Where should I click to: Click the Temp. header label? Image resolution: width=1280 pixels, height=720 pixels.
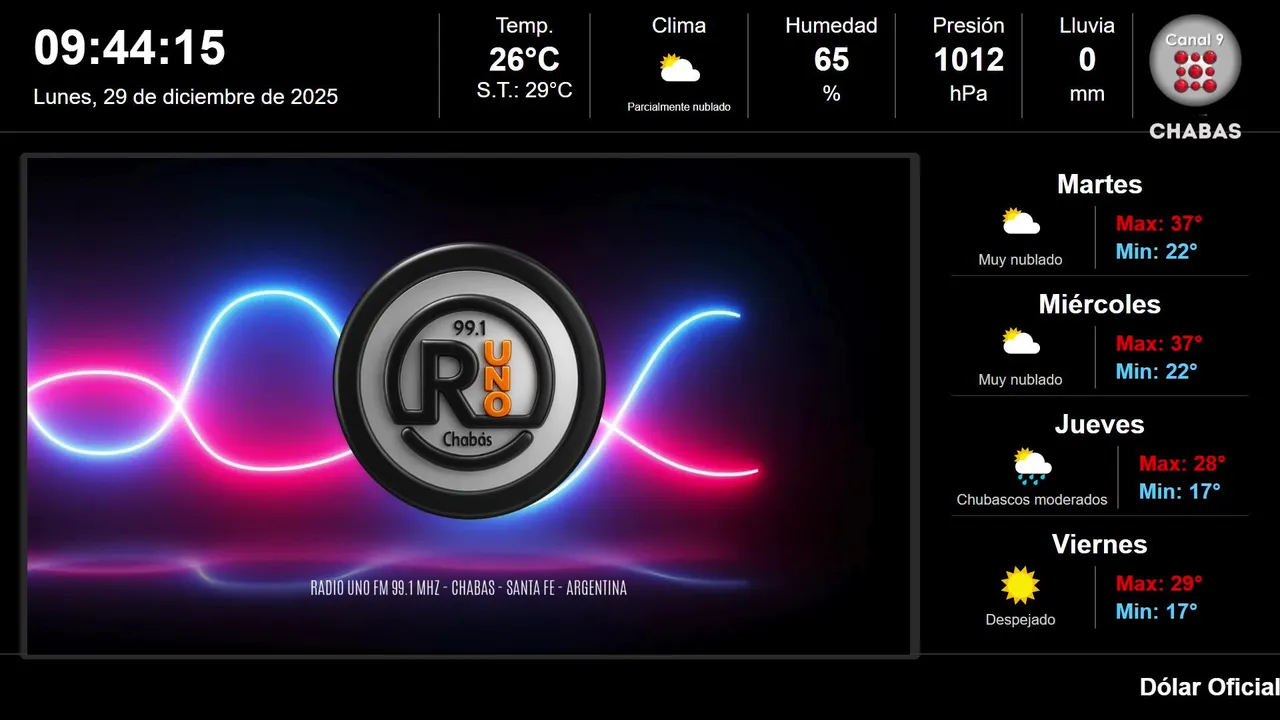524,26
